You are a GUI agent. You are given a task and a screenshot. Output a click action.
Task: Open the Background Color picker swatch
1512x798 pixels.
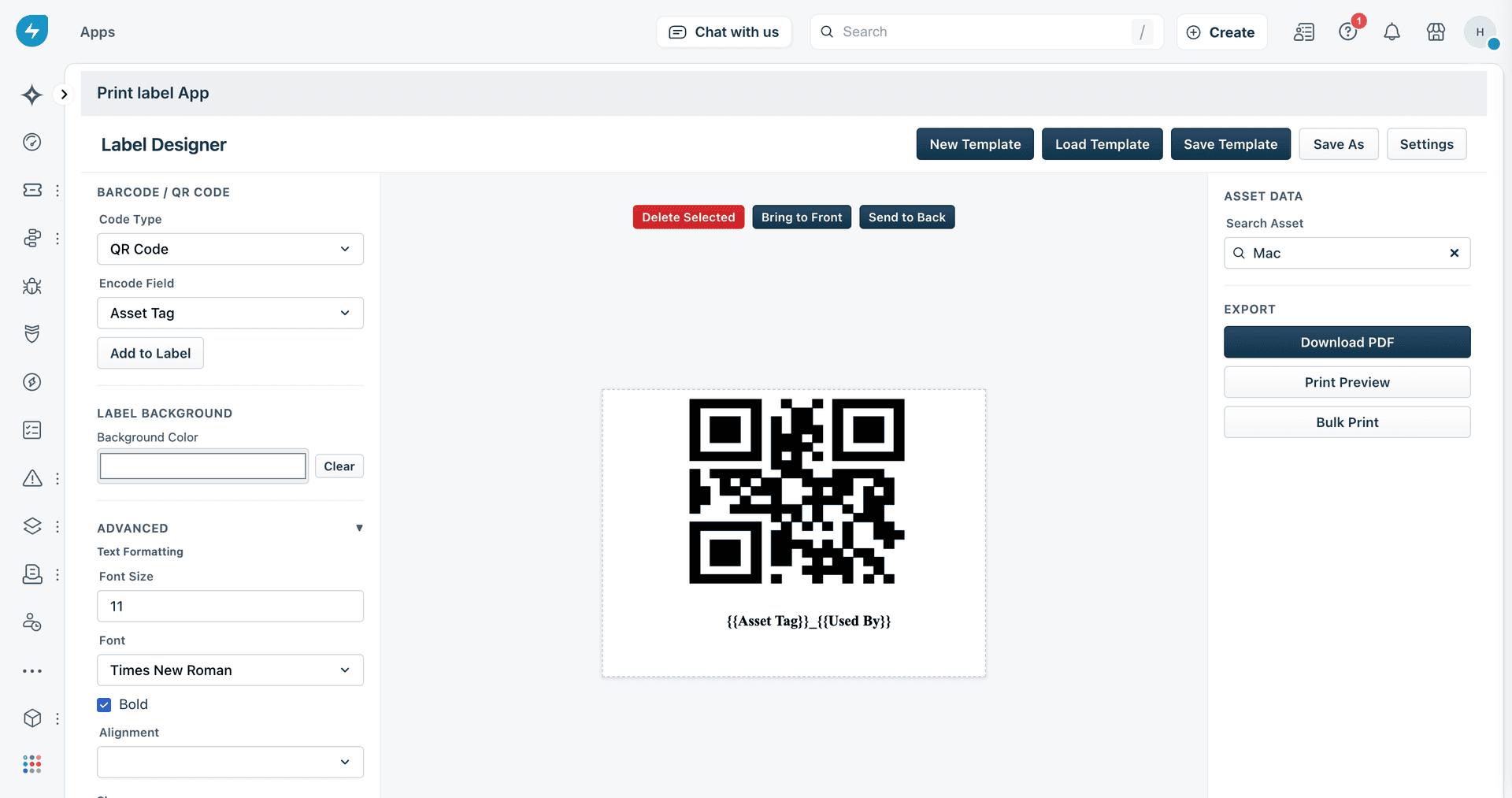(x=203, y=466)
